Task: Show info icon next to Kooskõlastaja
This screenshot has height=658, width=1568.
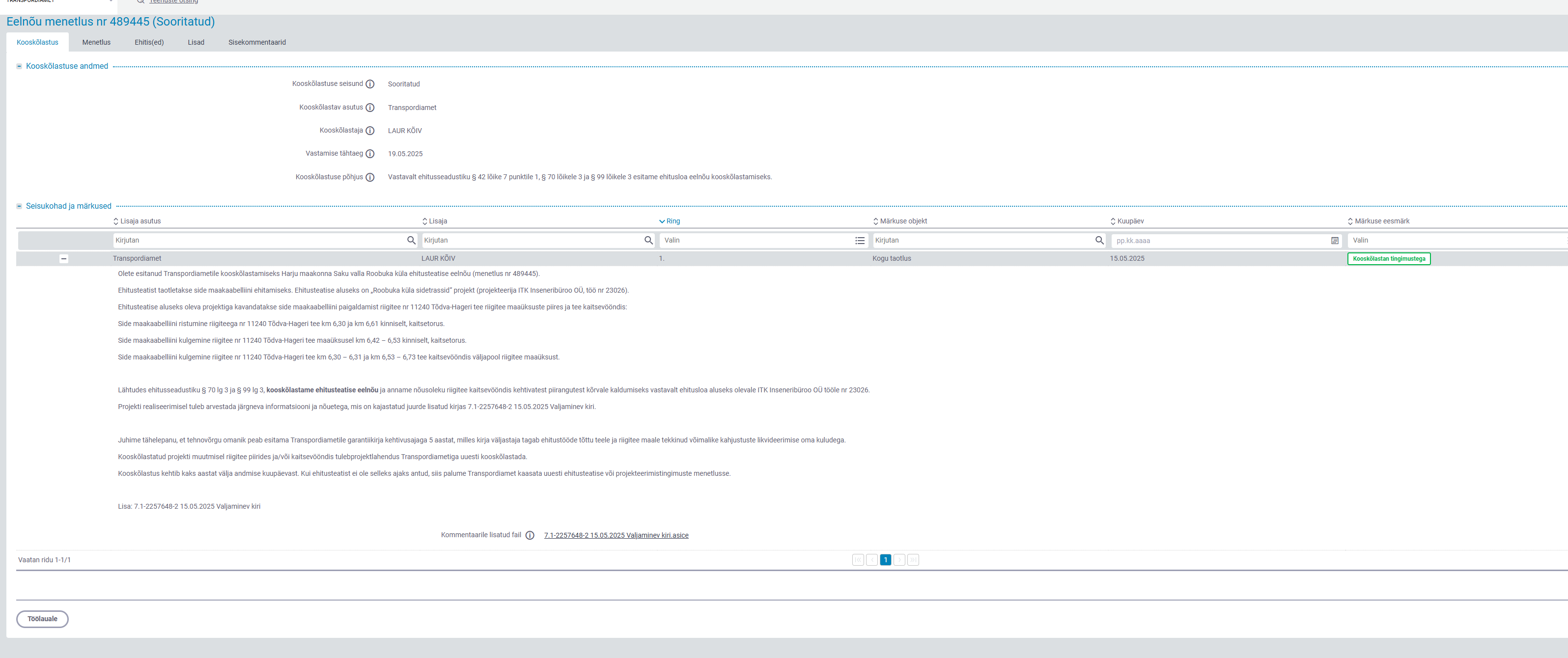Action: (370, 131)
